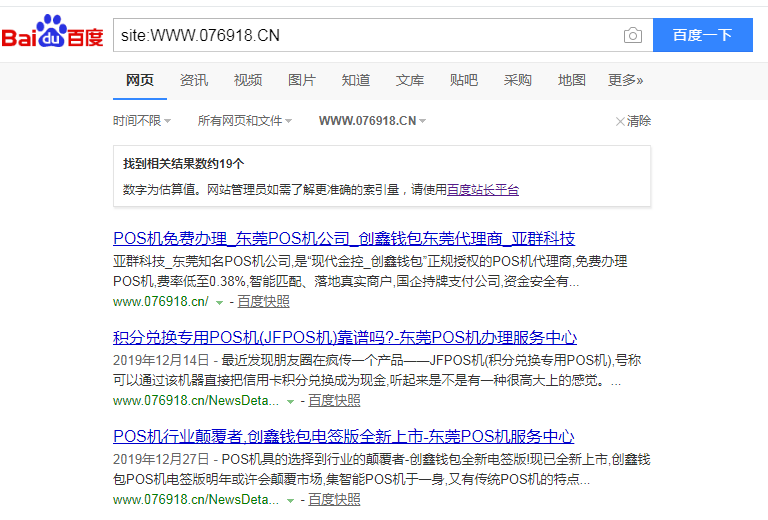The image size is (768, 520).
Task: Click the 百度一下 search button
Action: pos(703,35)
